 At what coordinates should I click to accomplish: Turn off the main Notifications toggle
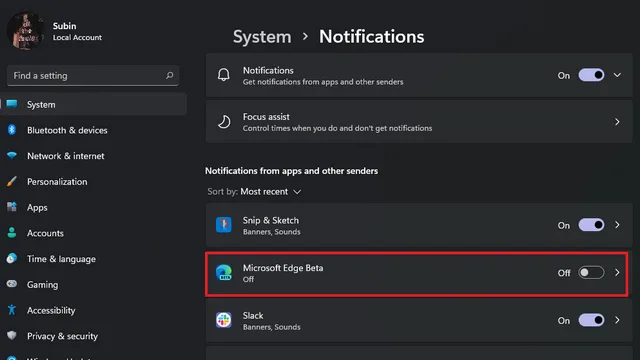pyautogui.click(x=591, y=75)
